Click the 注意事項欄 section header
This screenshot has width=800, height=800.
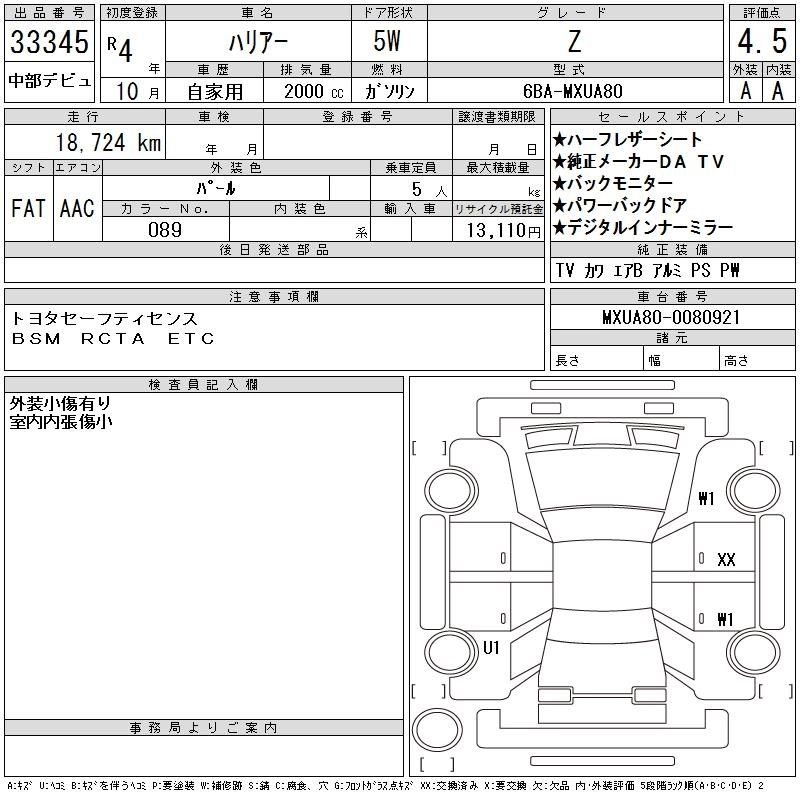coord(273,297)
